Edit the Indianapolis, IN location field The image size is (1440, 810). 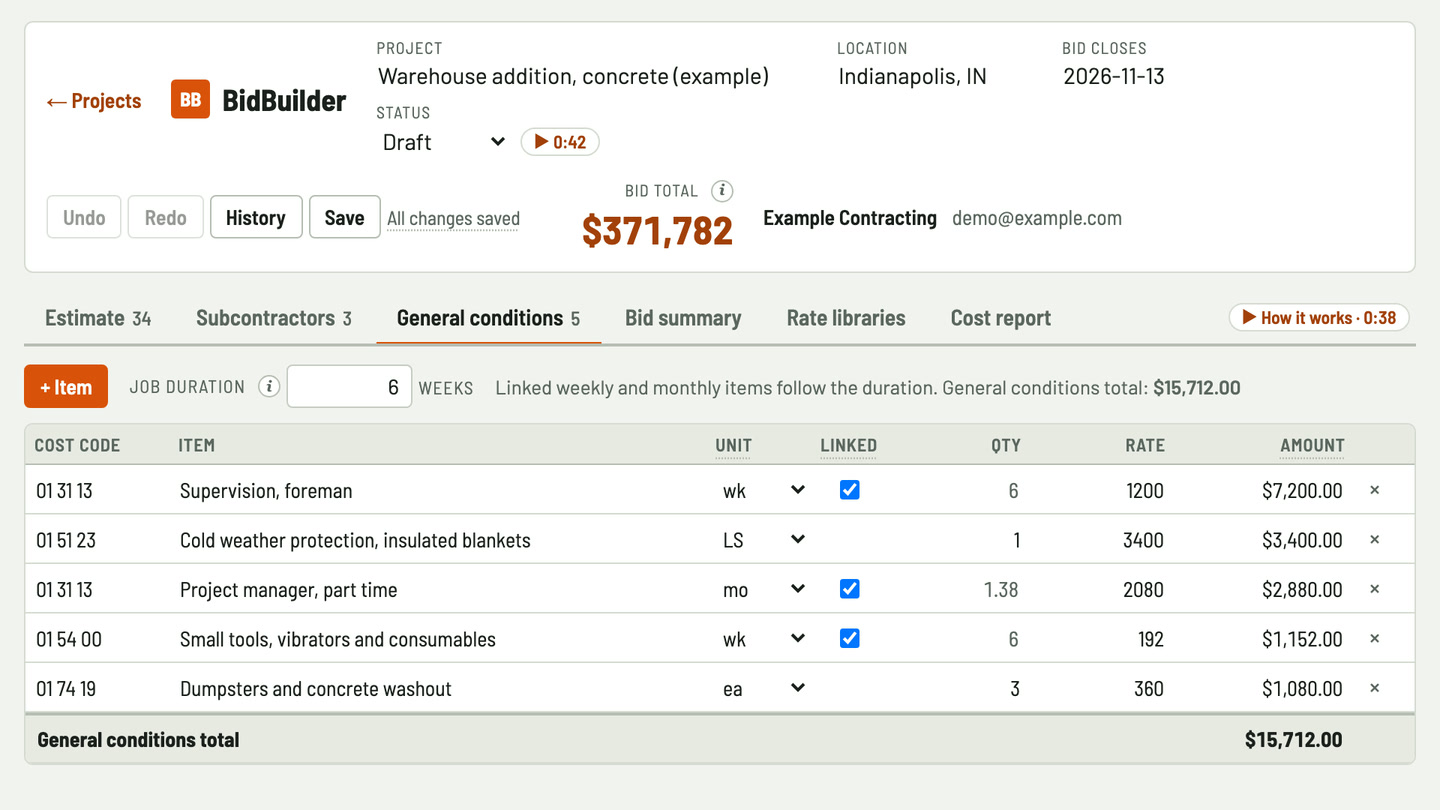tap(939, 76)
